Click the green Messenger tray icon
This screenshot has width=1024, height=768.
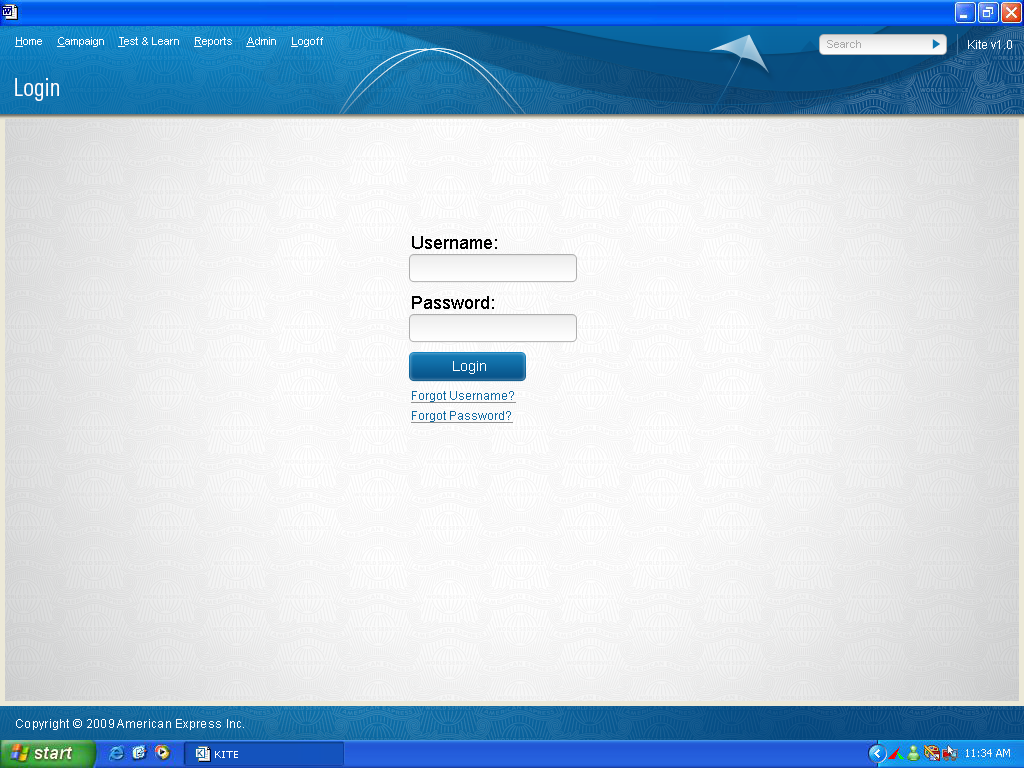(913, 753)
